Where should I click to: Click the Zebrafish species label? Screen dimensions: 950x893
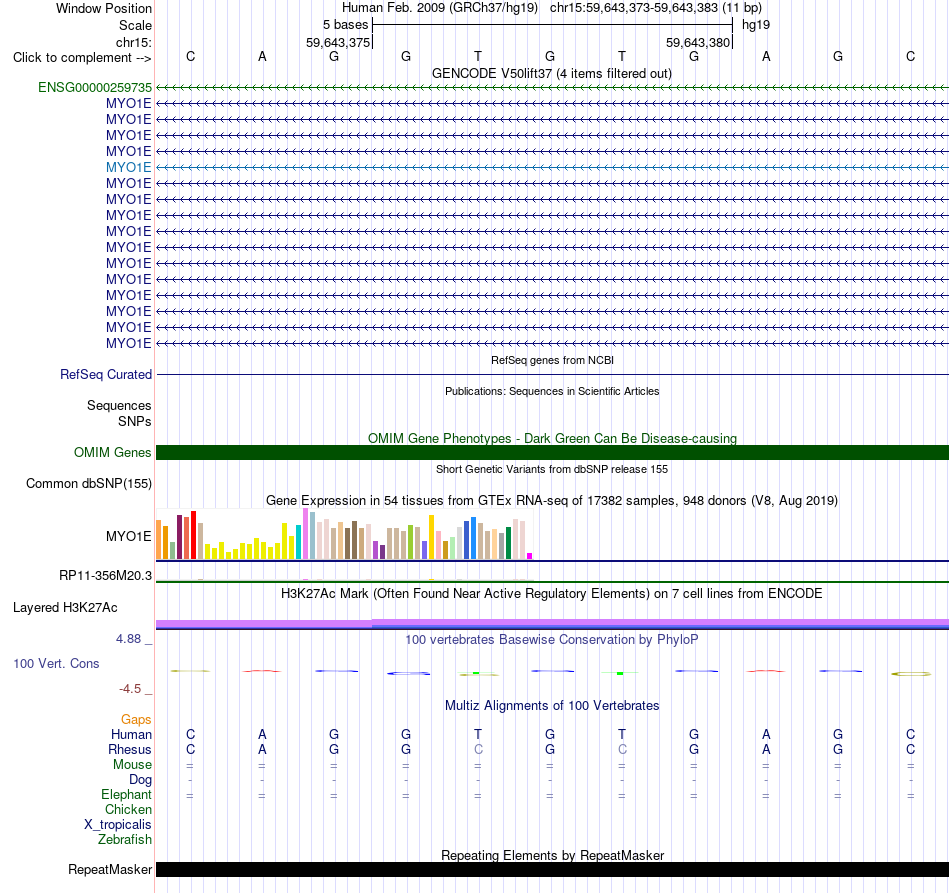[125, 840]
